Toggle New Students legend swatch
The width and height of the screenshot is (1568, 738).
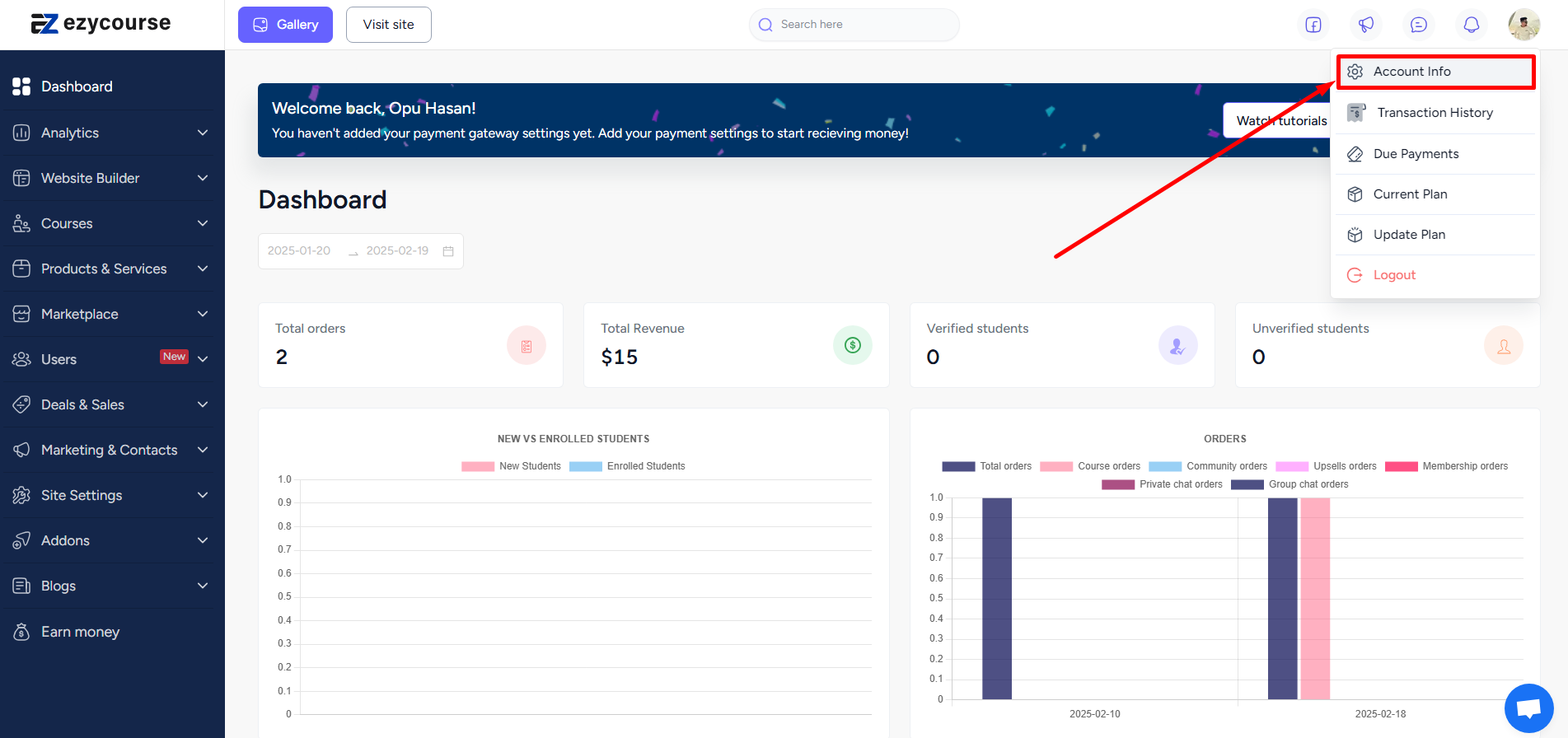coord(478,466)
